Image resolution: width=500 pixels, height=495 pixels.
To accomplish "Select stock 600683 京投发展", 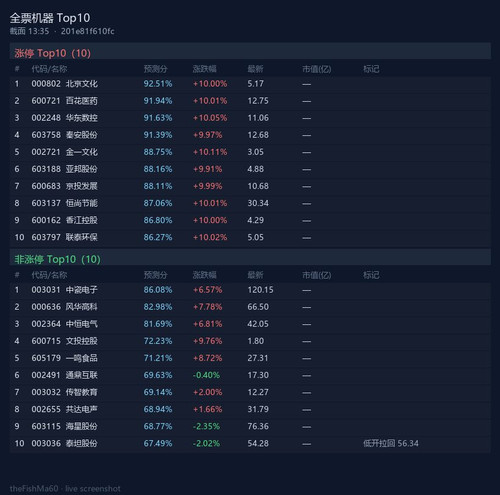I will click(x=64, y=186).
